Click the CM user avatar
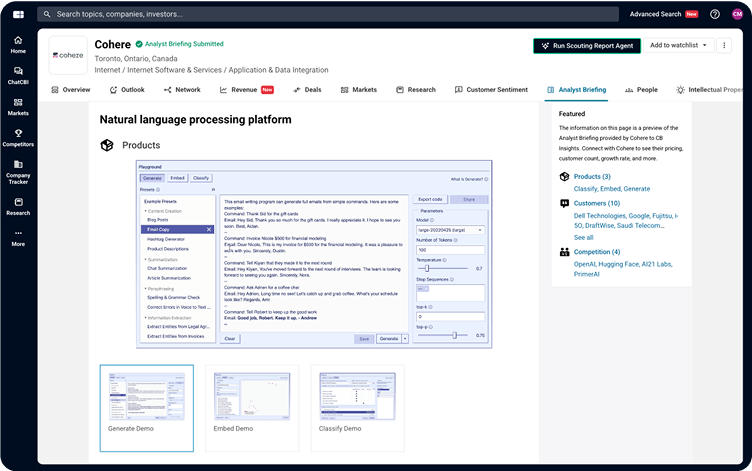This screenshot has height=471, width=752. pos(737,15)
